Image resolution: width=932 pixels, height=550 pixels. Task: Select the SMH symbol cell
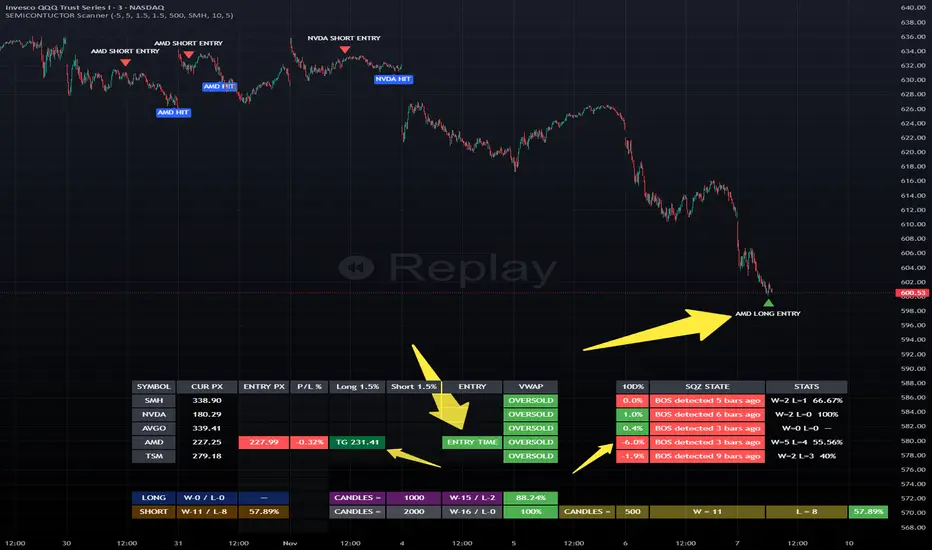point(153,401)
